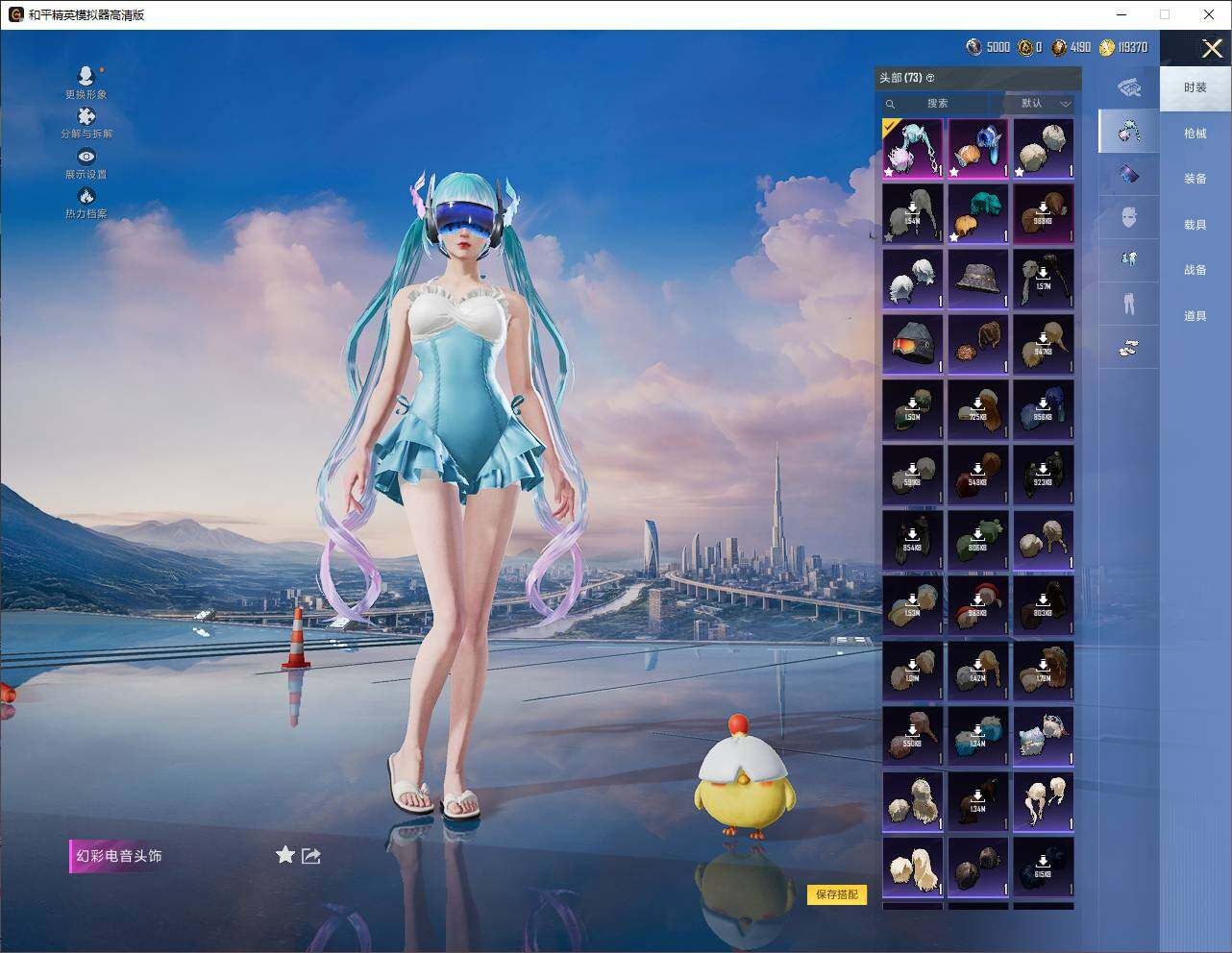The height and width of the screenshot is (953, 1232).
Task: Click the 热力档案 flame icon
Action: point(86,197)
